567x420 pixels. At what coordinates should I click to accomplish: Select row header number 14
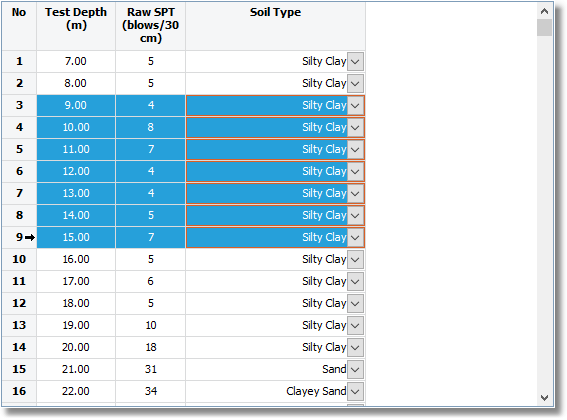pyautogui.click(x=19, y=348)
